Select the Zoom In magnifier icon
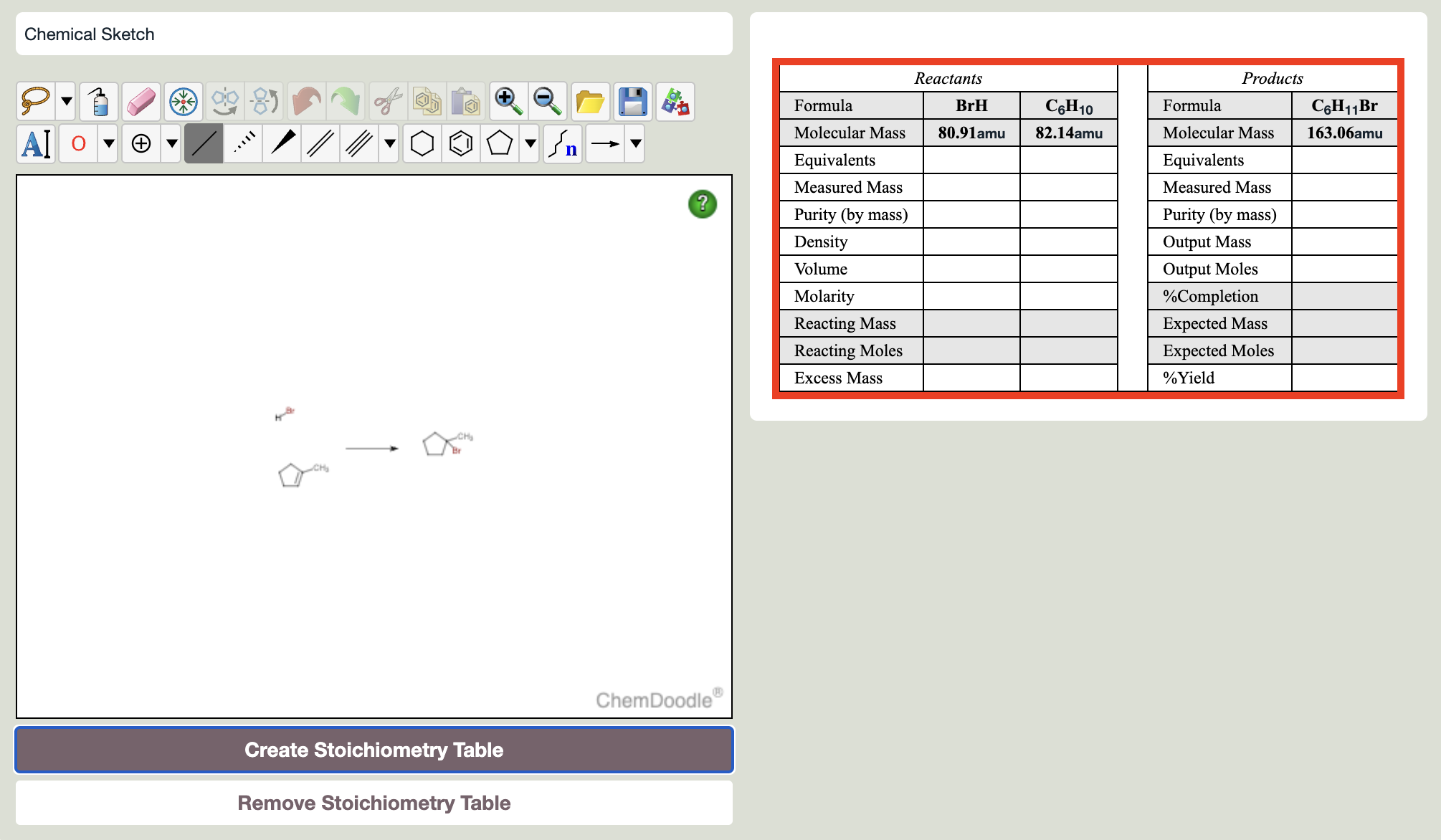The width and height of the screenshot is (1441, 840). [x=508, y=102]
